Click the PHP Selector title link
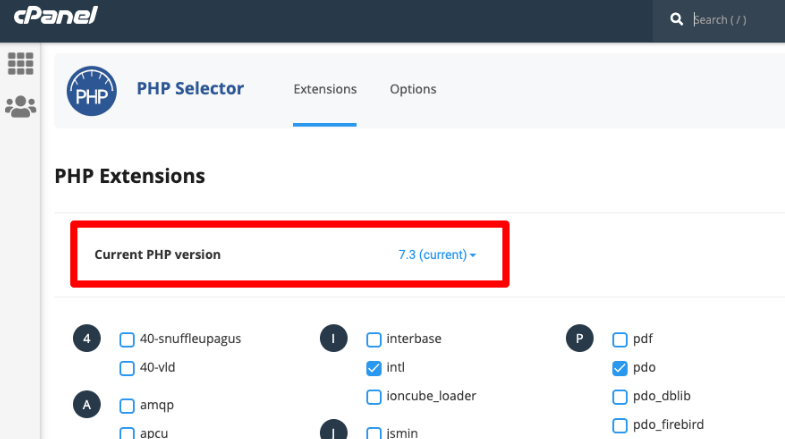 (x=190, y=89)
